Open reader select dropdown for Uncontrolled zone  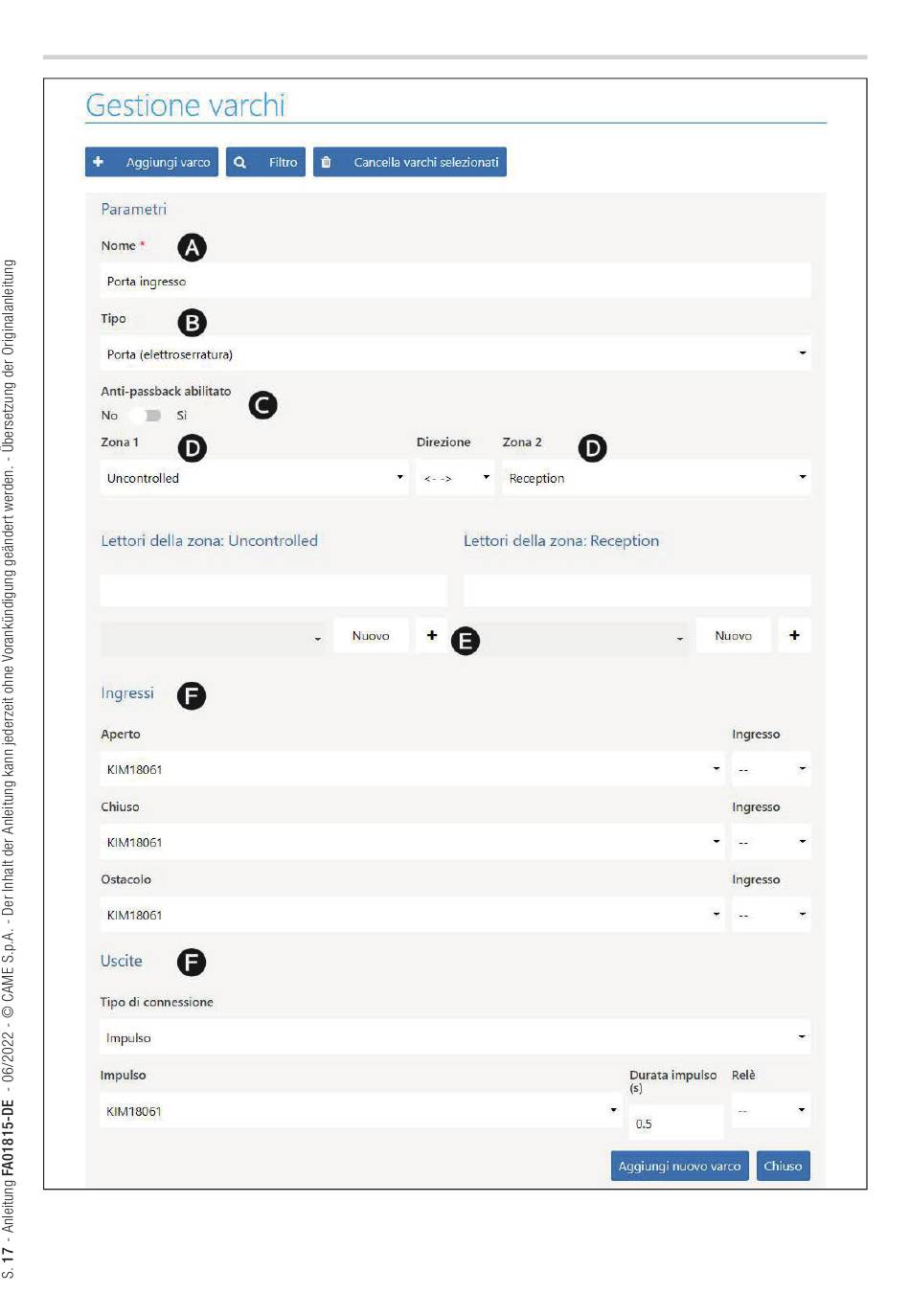(213, 638)
